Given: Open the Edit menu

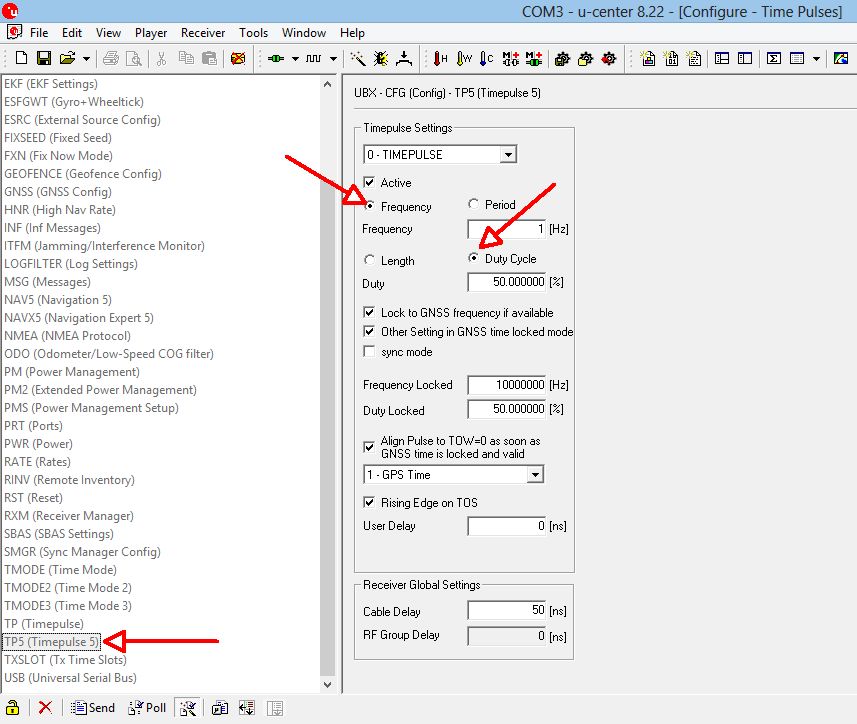Looking at the screenshot, I should 72,33.
